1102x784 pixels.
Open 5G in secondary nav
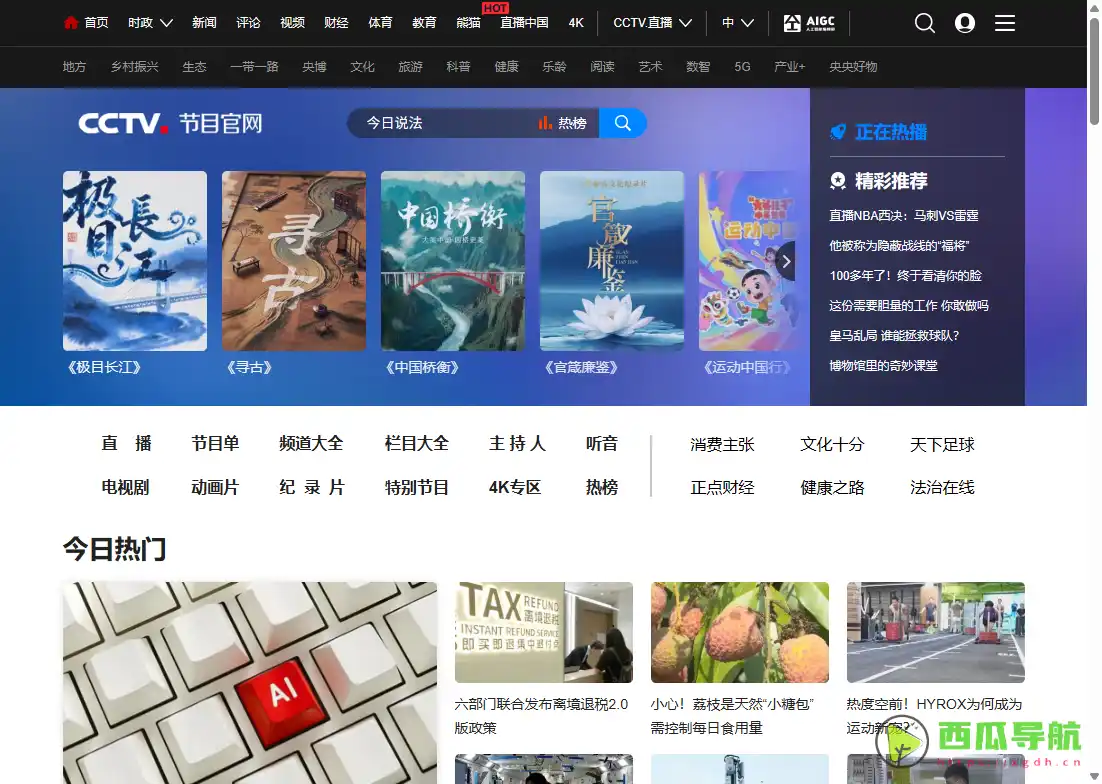coord(742,67)
